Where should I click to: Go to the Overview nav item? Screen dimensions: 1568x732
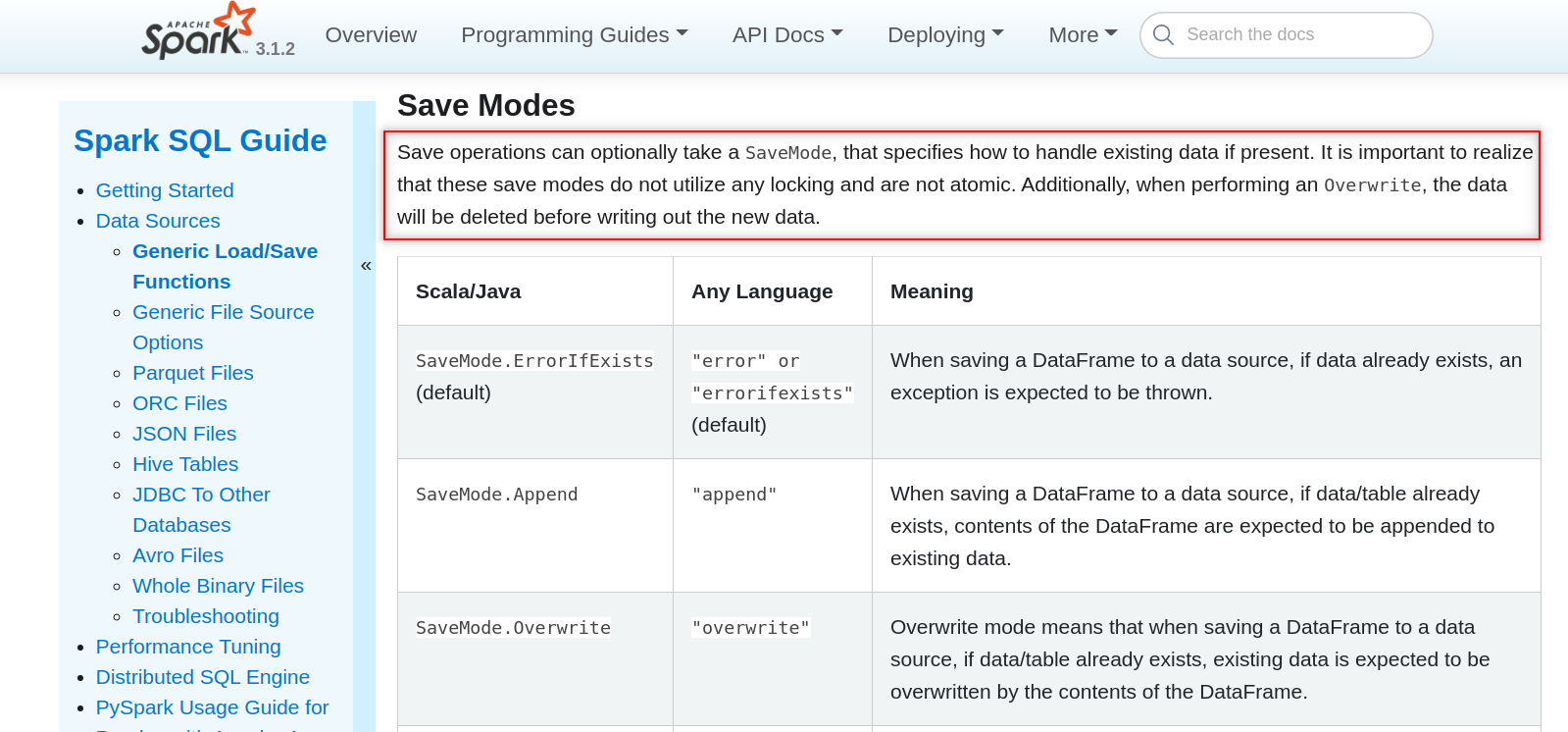click(x=371, y=35)
